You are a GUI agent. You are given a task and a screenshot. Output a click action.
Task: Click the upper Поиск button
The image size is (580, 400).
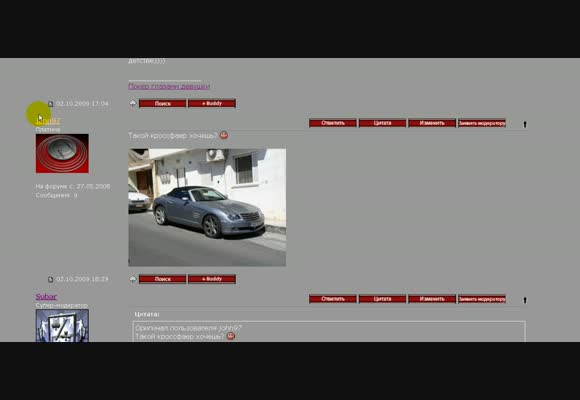pyautogui.click(x=162, y=104)
